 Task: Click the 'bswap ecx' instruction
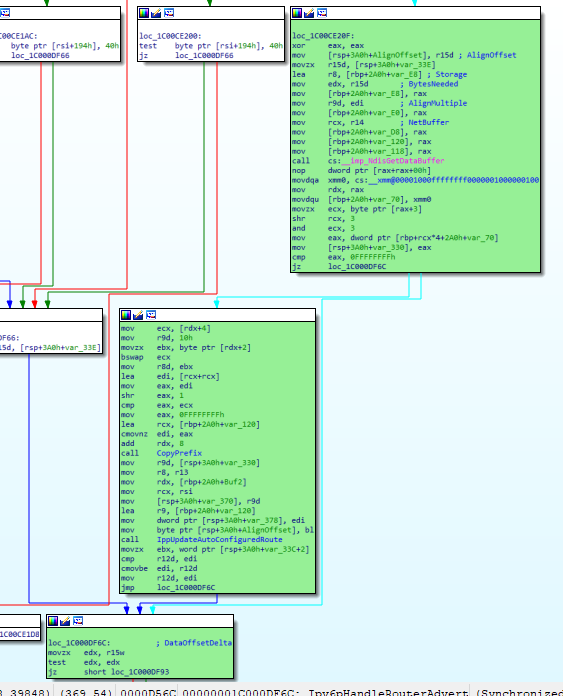pos(145,357)
